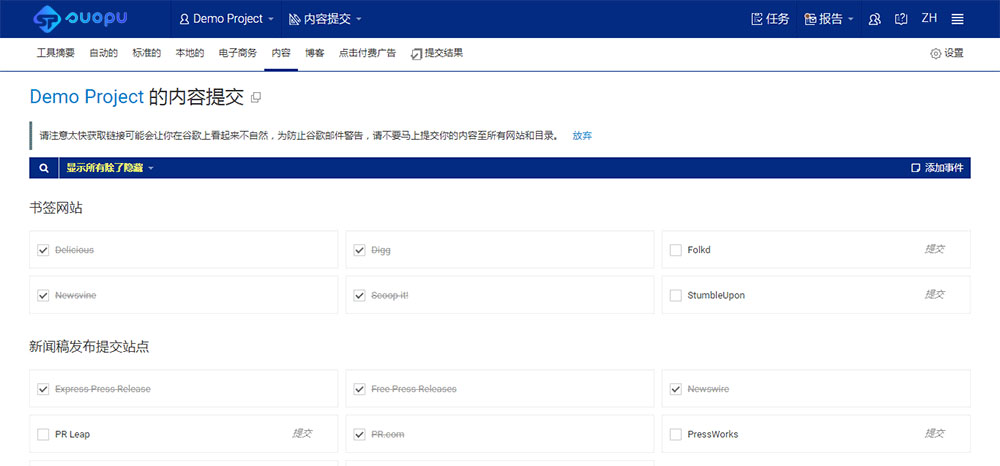The width and height of the screenshot is (1000, 466).
Task: Click the 书签网站 section heading
Action: click(56, 208)
